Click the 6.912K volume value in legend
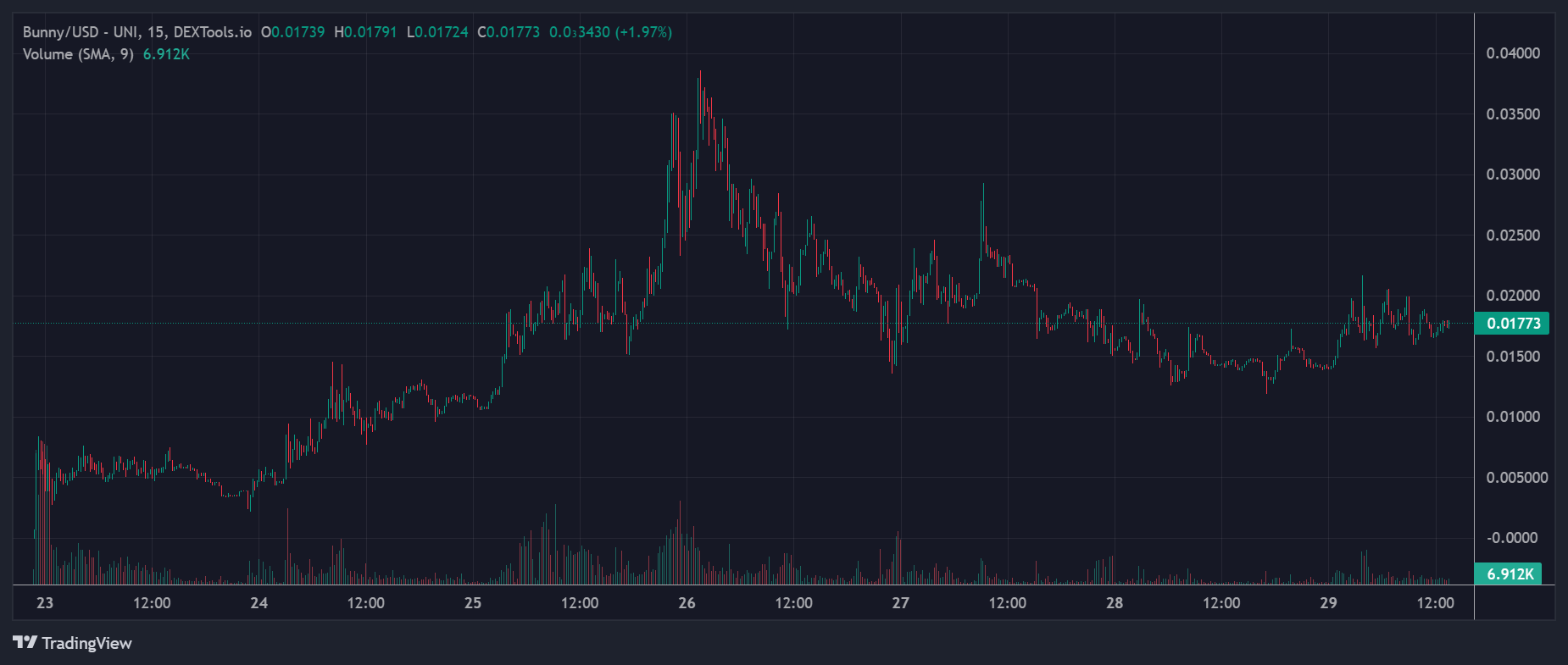Screen dimensions: 1568x665 coord(166,54)
